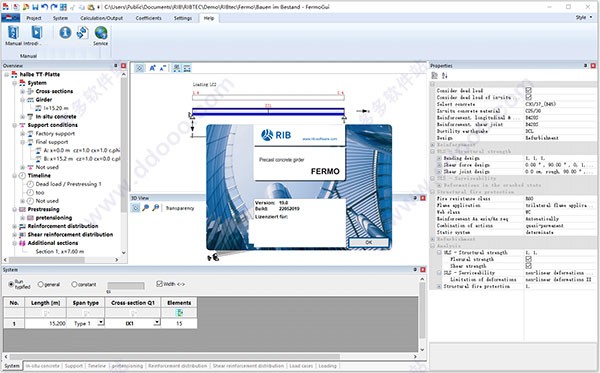Click the Length cell showing 15.200

[46, 323]
